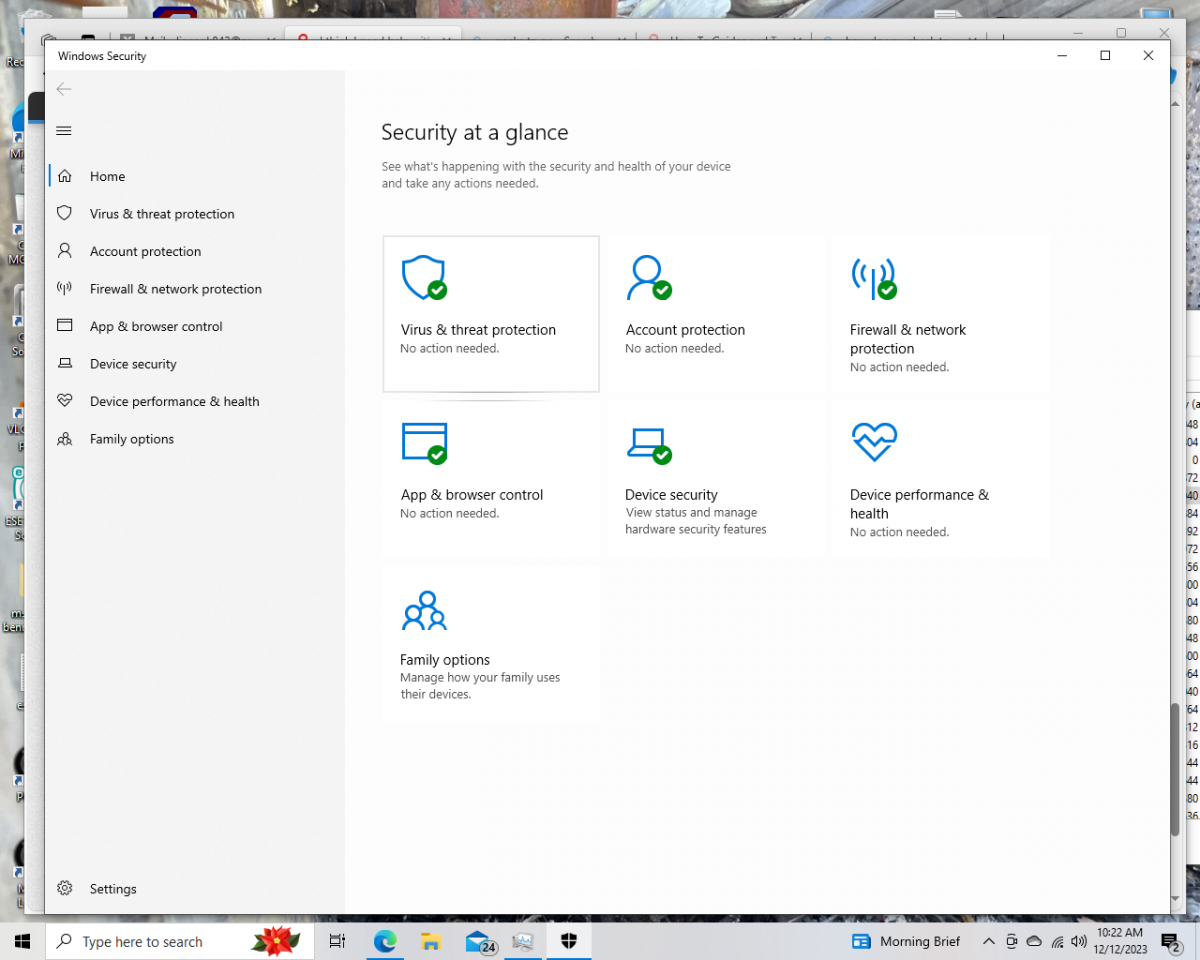Open the App & browser control window tile
Viewport: 1200px width, 960px height.
(x=491, y=479)
